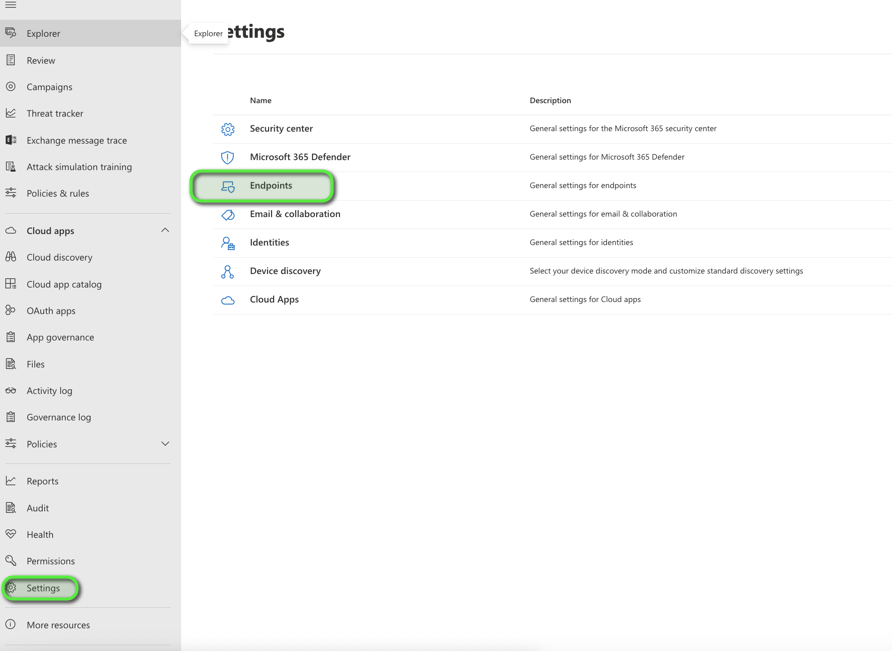Open Explorer in the sidebar
Viewport: 892px width, 651px height.
pyautogui.click(x=43, y=34)
